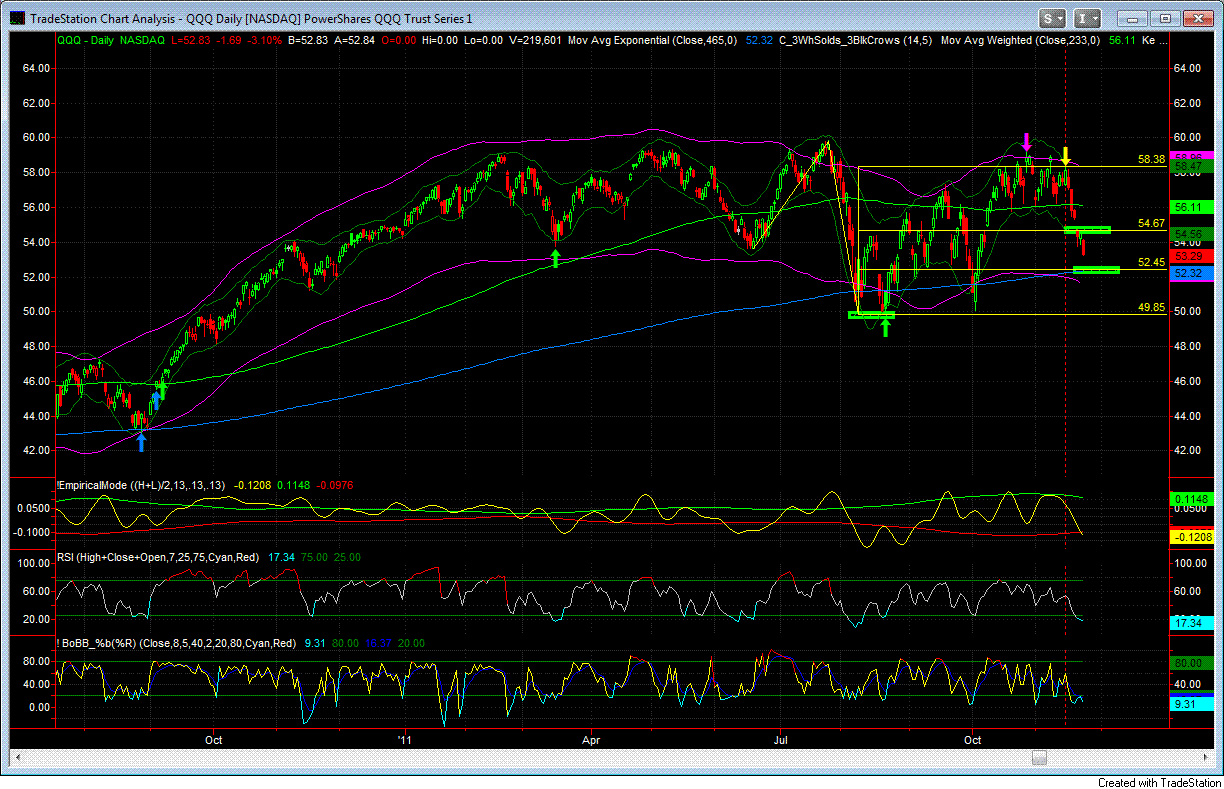
Task: Click the "'11" year label on time axis
Action: tap(404, 741)
